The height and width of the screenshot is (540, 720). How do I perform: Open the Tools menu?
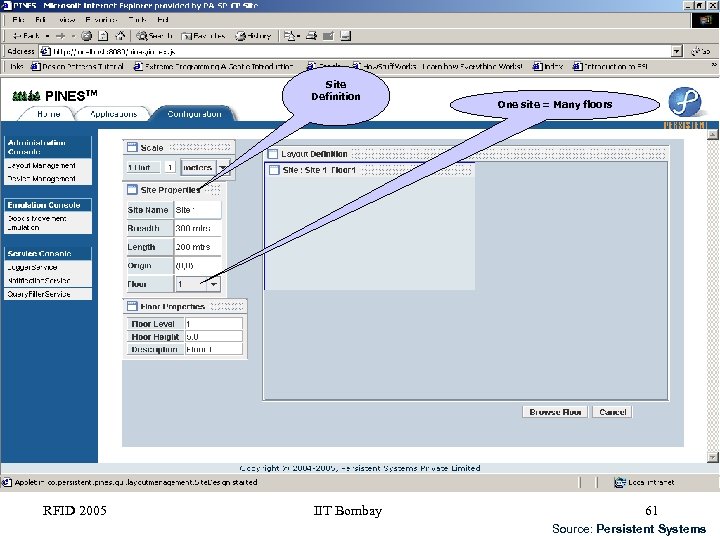[137, 20]
